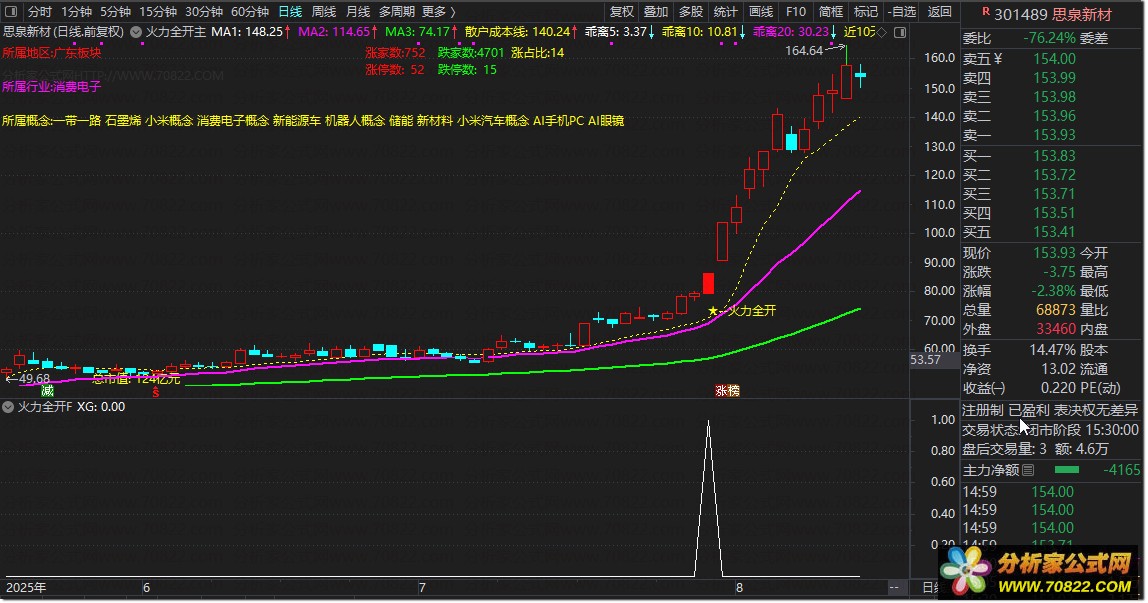Click the 涨停数: 52 text
The height and width of the screenshot is (603, 1148).
click(x=395, y=70)
